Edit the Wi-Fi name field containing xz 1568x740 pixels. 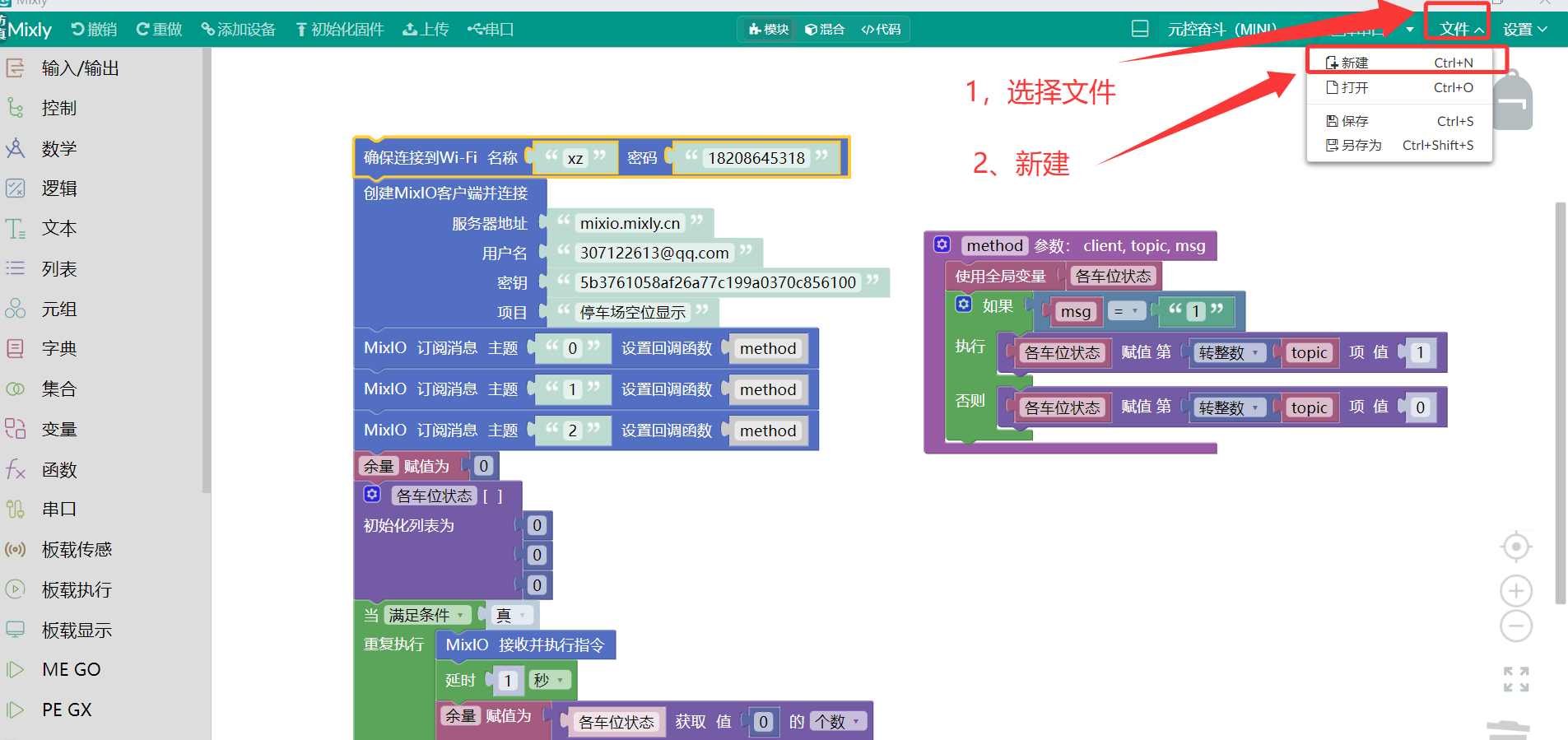tap(575, 158)
